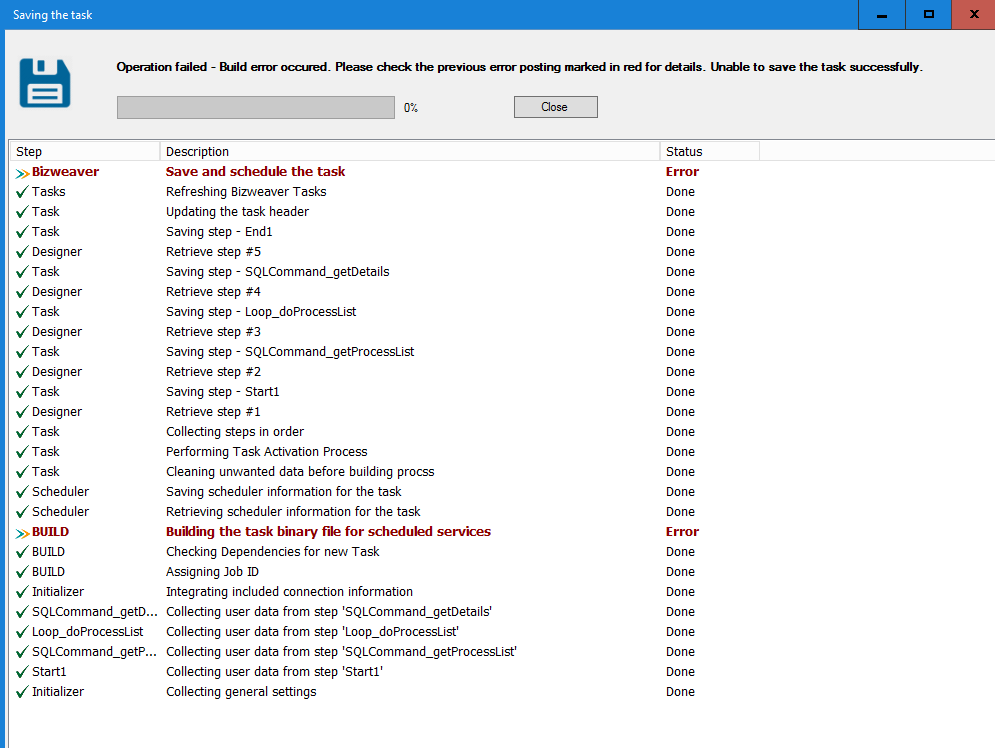This screenshot has width=995, height=748.
Task: Click checkmark beside 'Retrieve step #5' row
Action: pos(22,252)
